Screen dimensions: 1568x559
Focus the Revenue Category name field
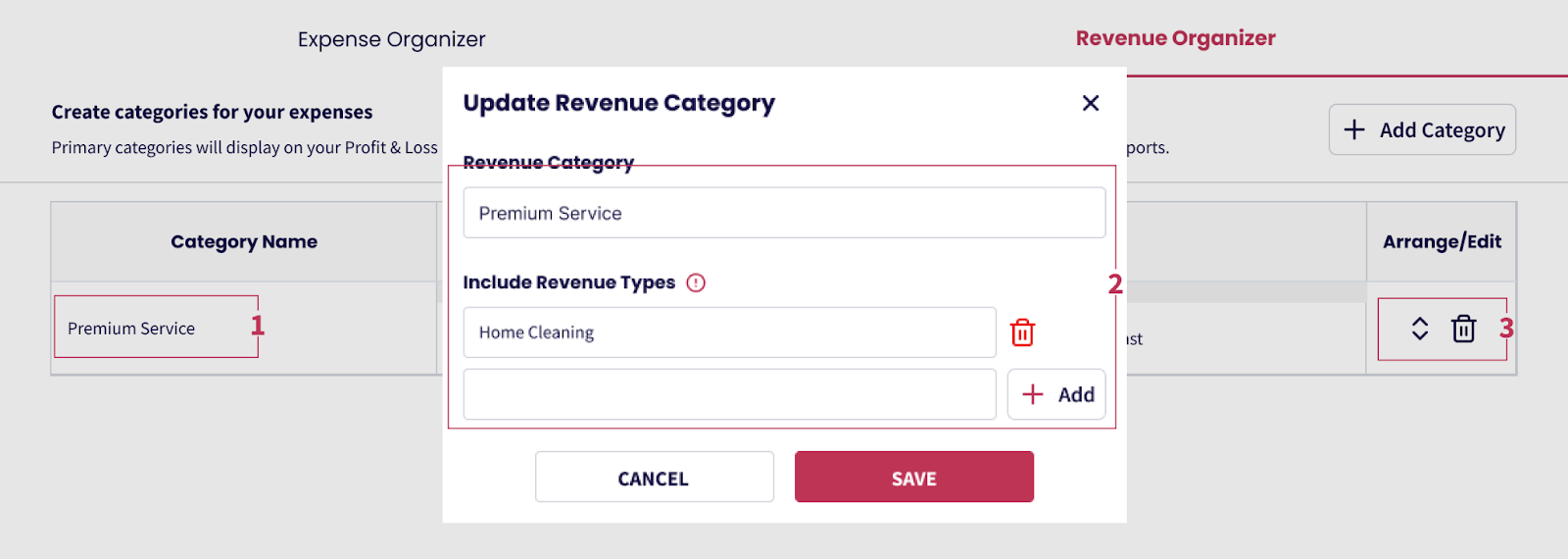pyautogui.click(x=784, y=213)
